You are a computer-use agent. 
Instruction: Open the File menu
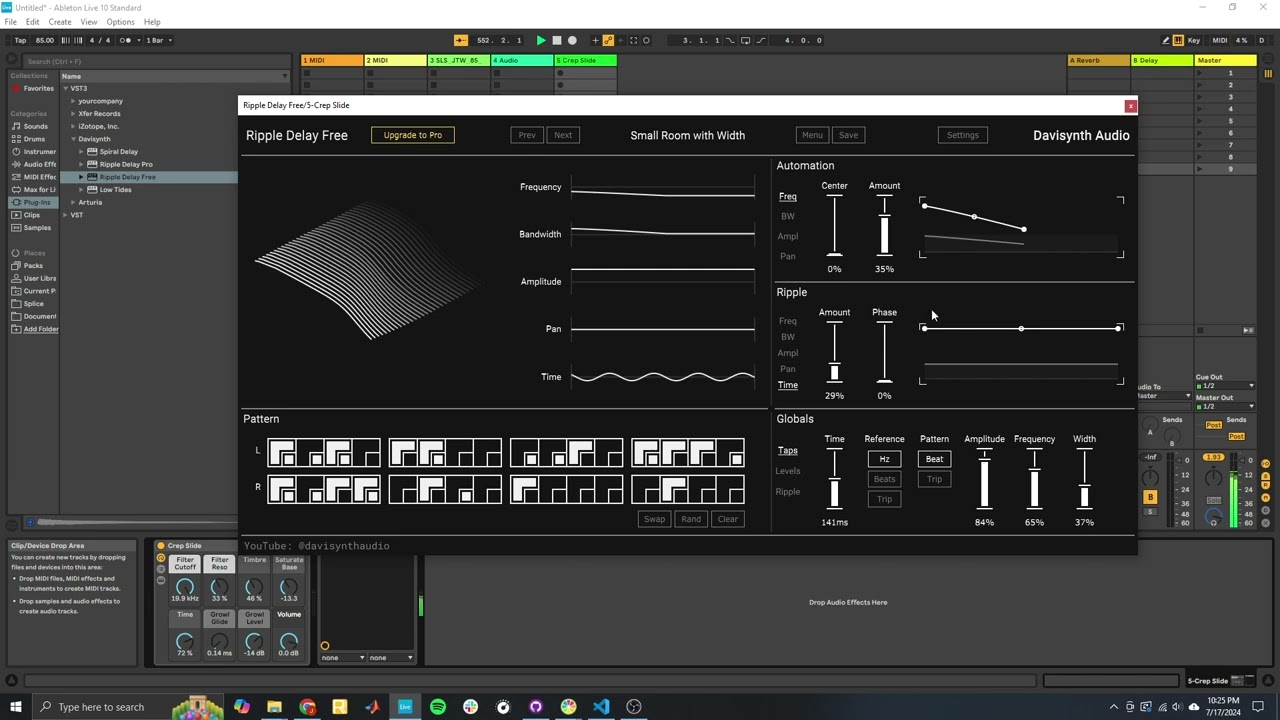pyautogui.click(x=11, y=22)
